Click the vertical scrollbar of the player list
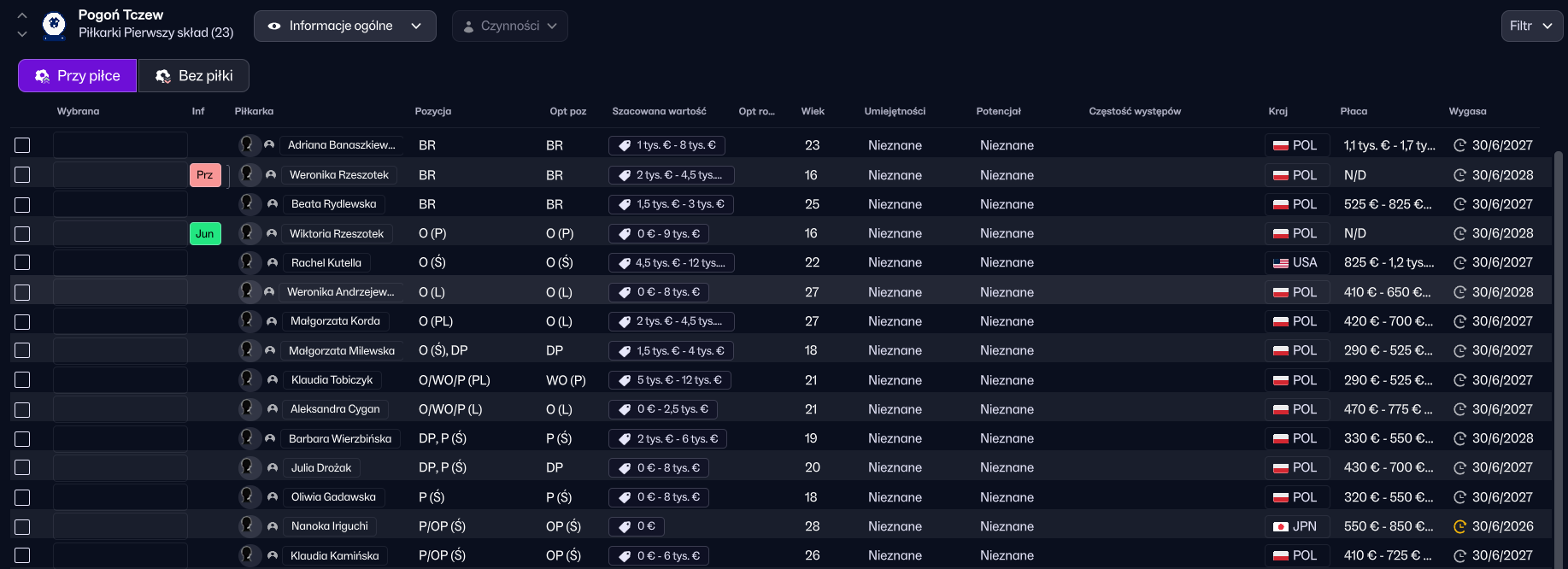The width and height of the screenshot is (1568, 569). click(1558, 342)
